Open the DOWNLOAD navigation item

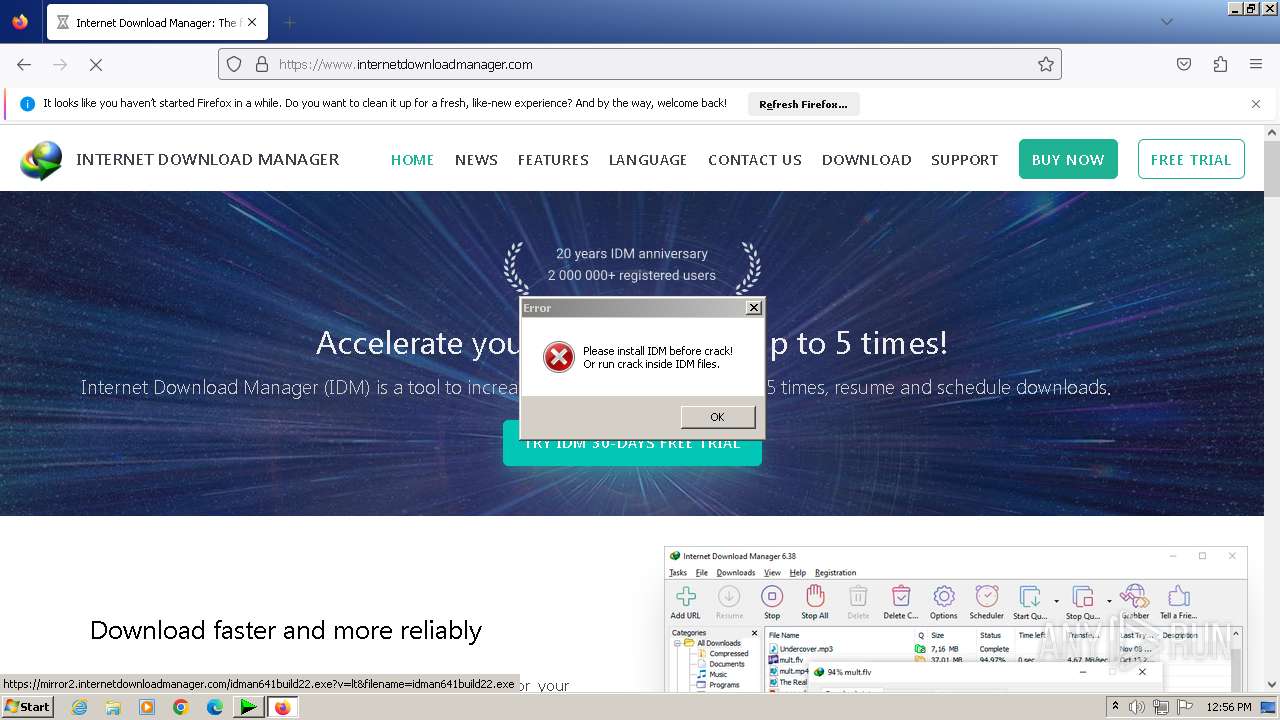point(867,160)
